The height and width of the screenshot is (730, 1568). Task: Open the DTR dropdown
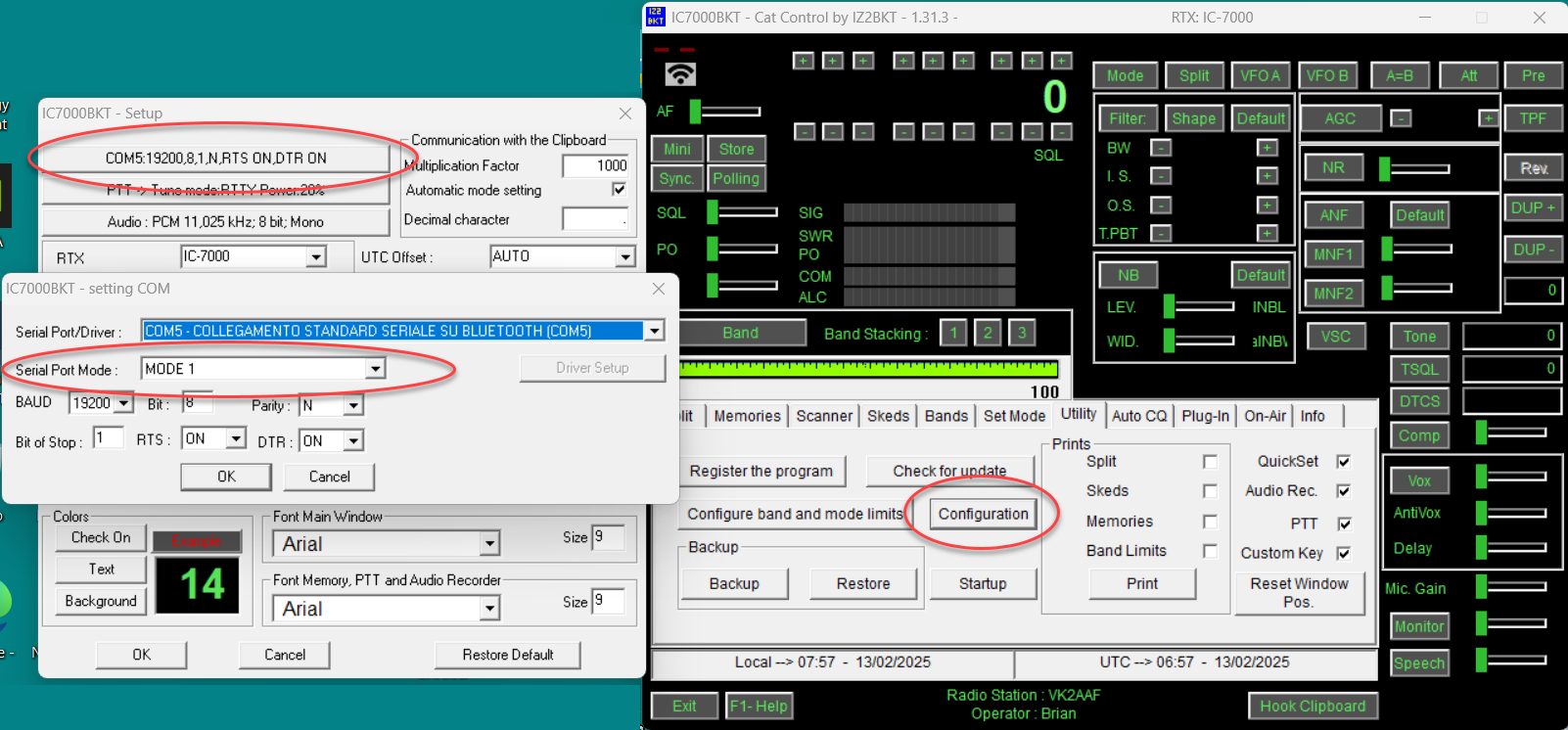click(x=353, y=441)
